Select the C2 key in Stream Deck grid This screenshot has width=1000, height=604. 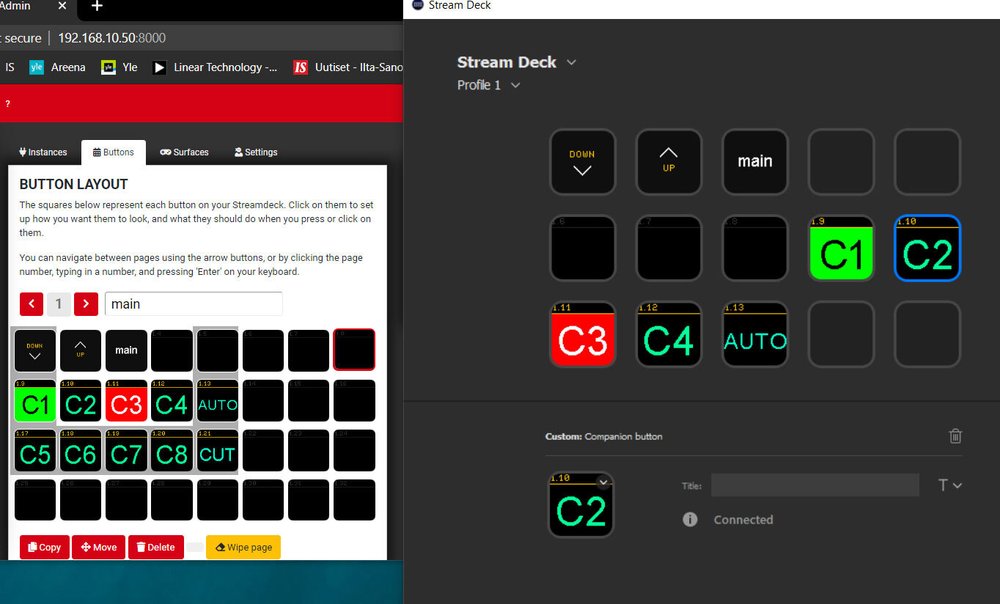coord(927,248)
